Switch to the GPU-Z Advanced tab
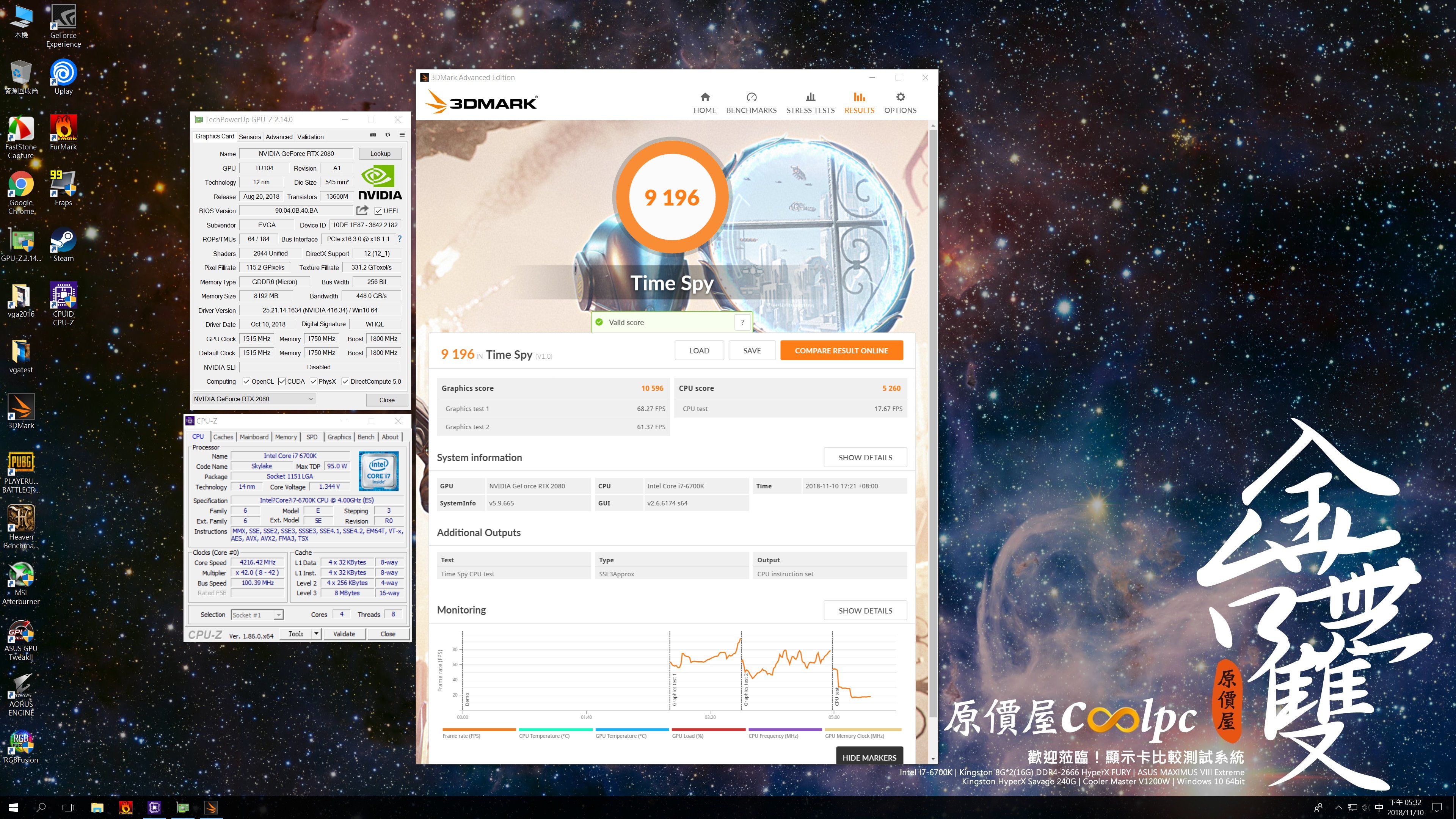Image resolution: width=1456 pixels, height=819 pixels. 279,137
